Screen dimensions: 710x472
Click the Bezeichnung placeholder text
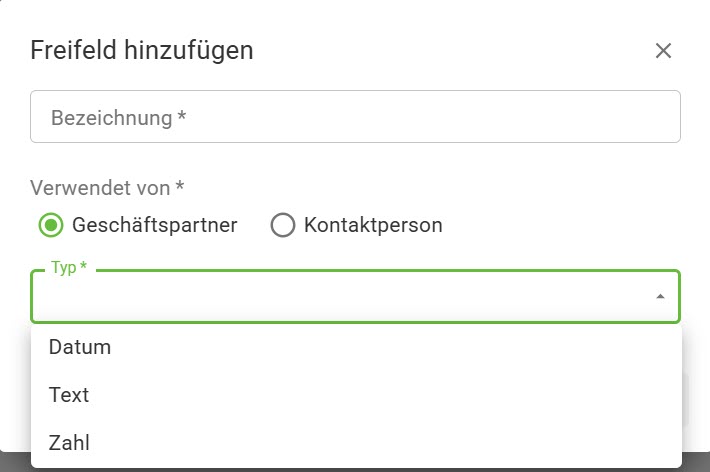pos(119,118)
